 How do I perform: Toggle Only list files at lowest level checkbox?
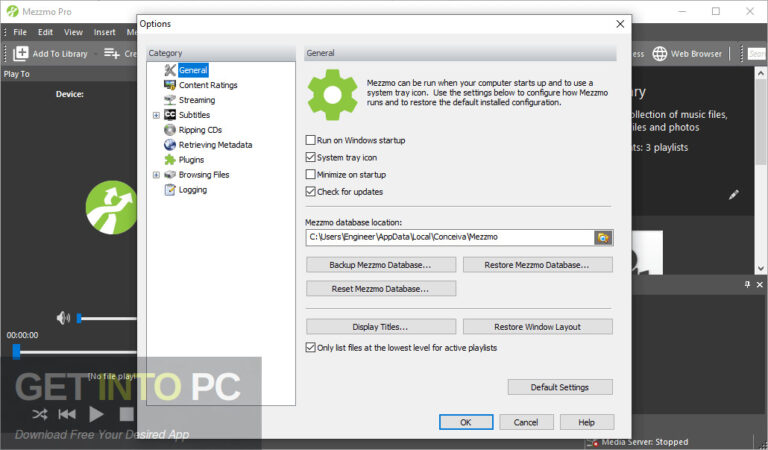pos(311,348)
